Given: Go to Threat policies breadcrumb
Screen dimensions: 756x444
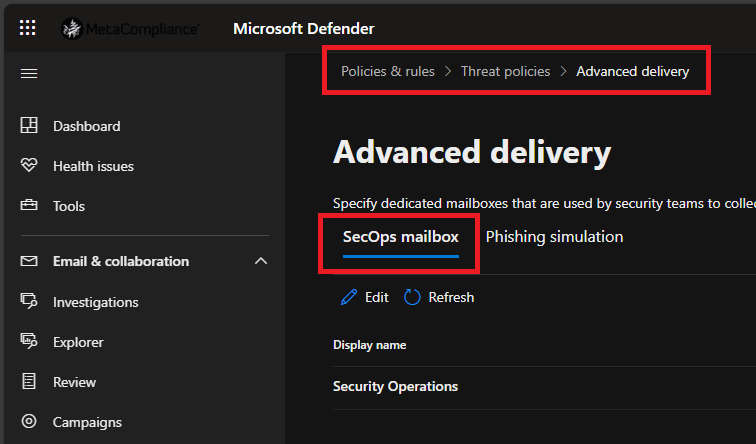Looking at the screenshot, I should tap(505, 71).
